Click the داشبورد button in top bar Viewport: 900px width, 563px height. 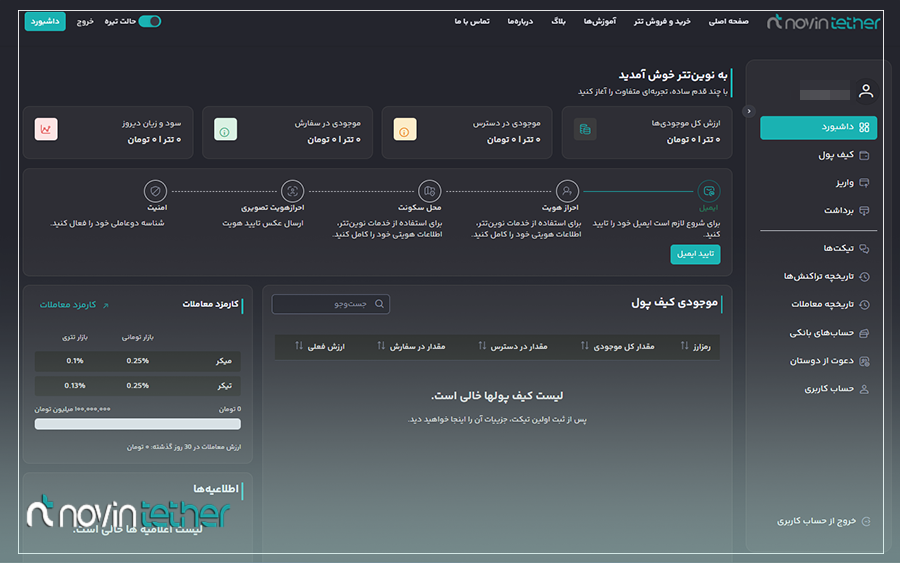coord(45,21)
